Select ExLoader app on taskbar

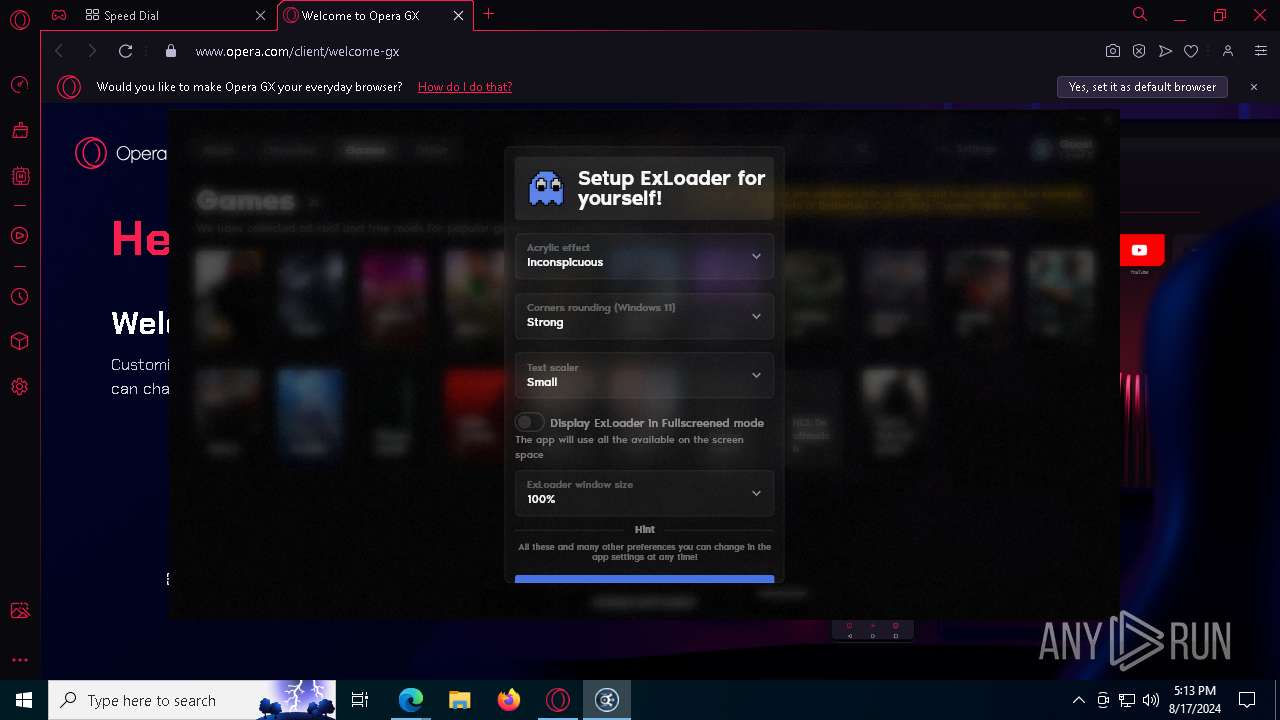[607, 700]
